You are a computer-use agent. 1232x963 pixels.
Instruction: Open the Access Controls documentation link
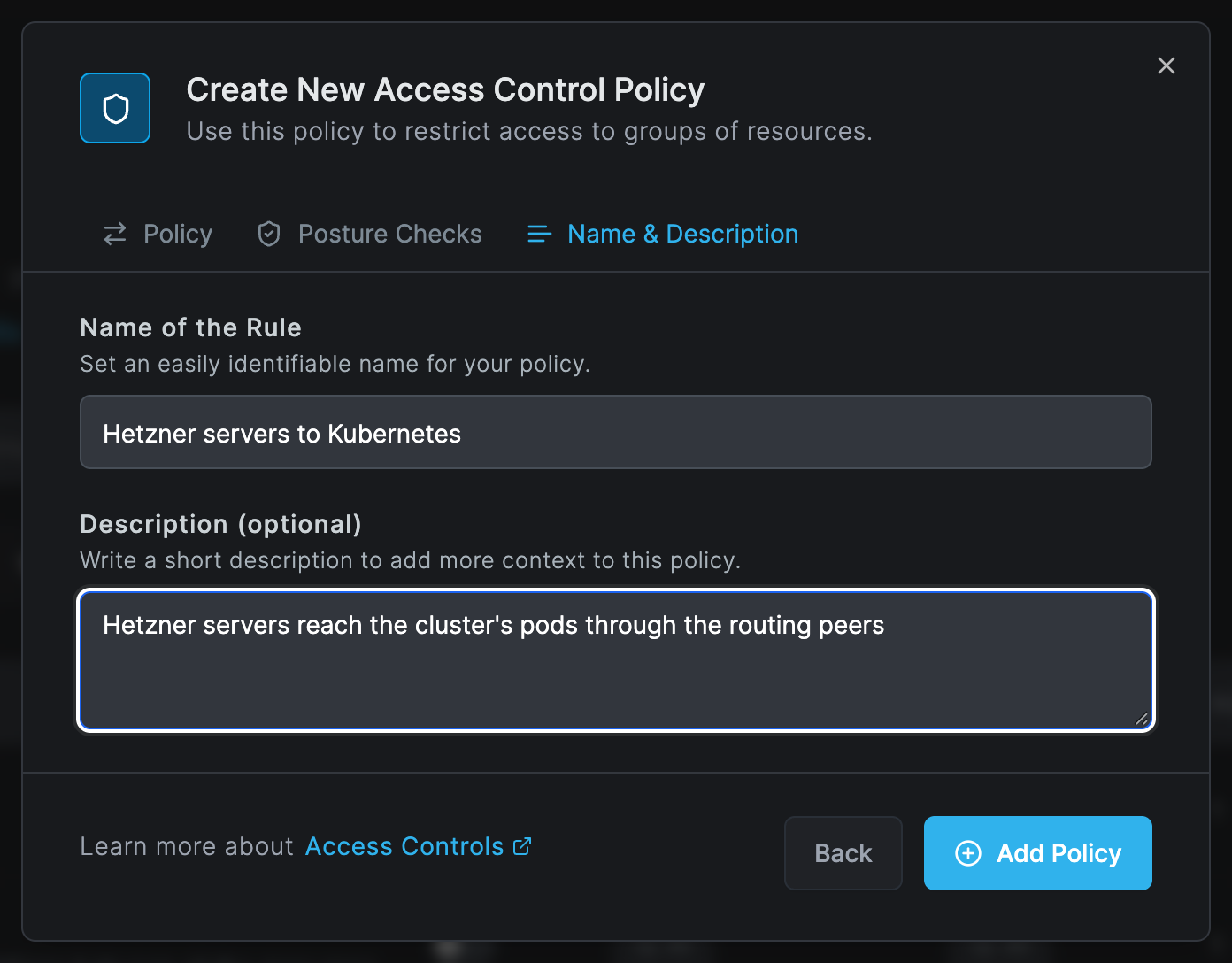point(418,846)
